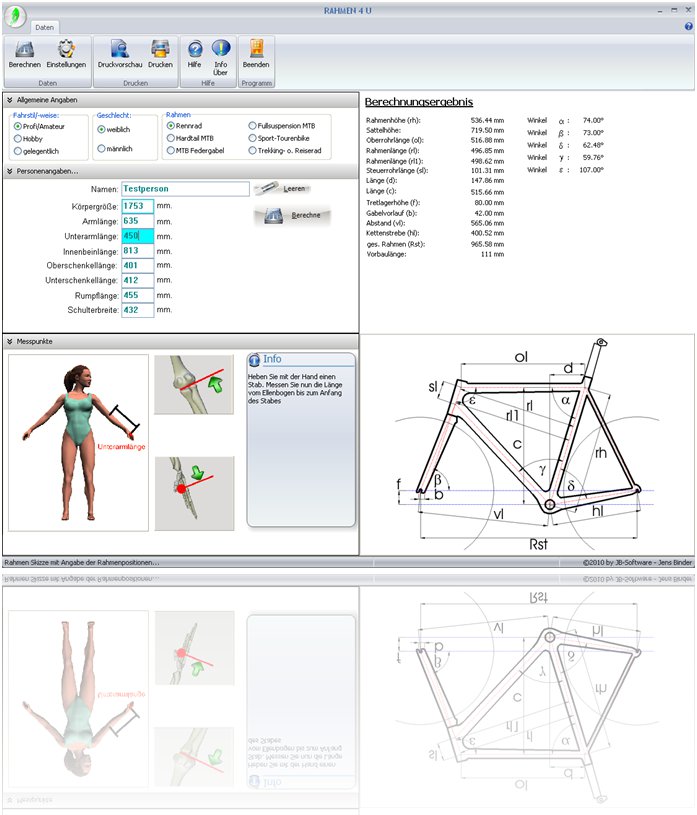Select the Hobby riding style
The width and height of the screenshot is (697, 815).
click(x=18, y=139)
